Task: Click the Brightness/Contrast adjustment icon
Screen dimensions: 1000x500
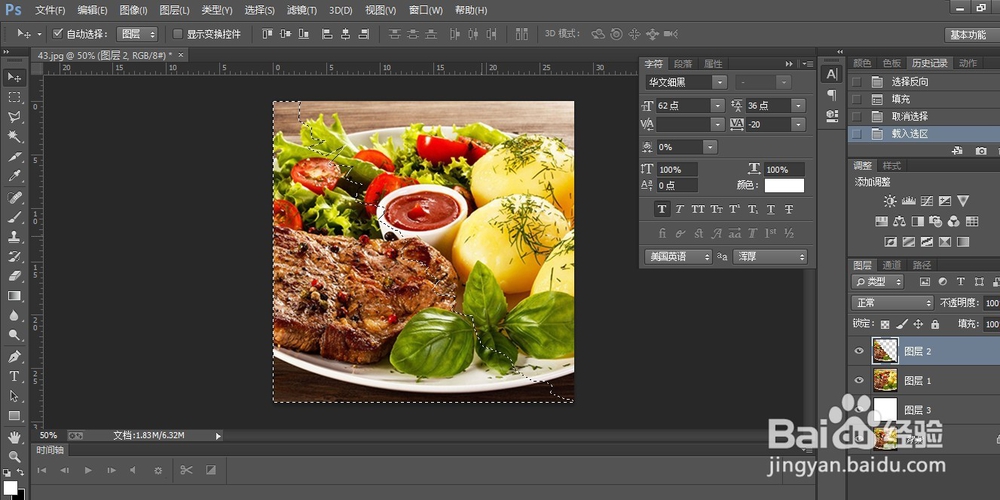Action: (x=890, y=201)
